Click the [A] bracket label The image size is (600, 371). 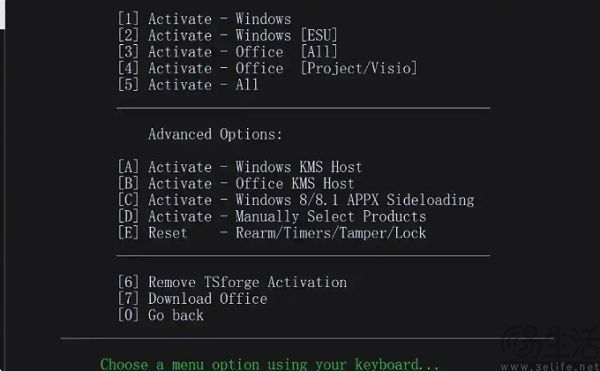pyautogui.click(x=128, y=167)
